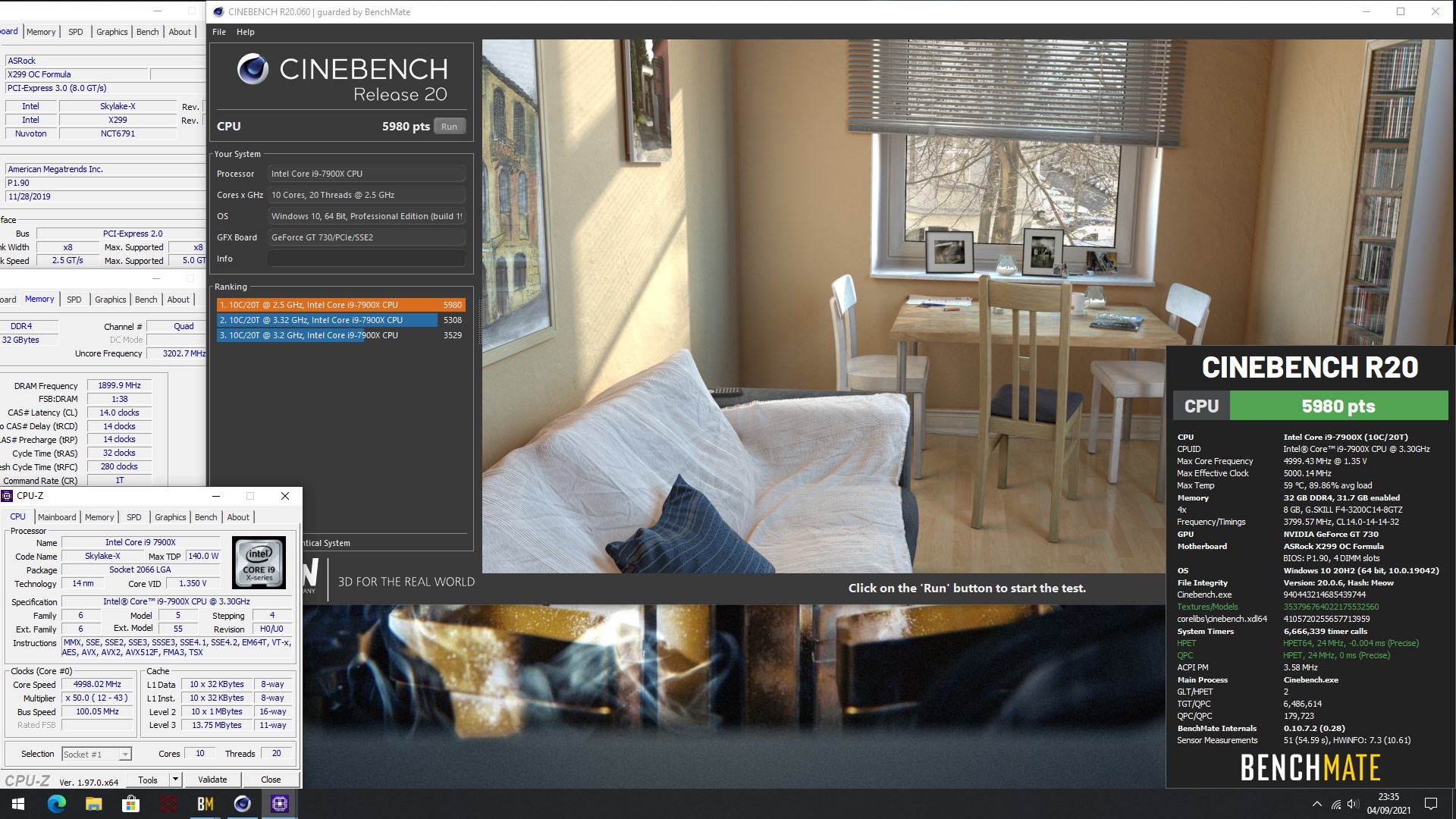Image resolution: width=1456 pixels, height=819 pixels.
Task: Open SPD tab in middle CPU-Z window
Action: click(x=74, y=300)
